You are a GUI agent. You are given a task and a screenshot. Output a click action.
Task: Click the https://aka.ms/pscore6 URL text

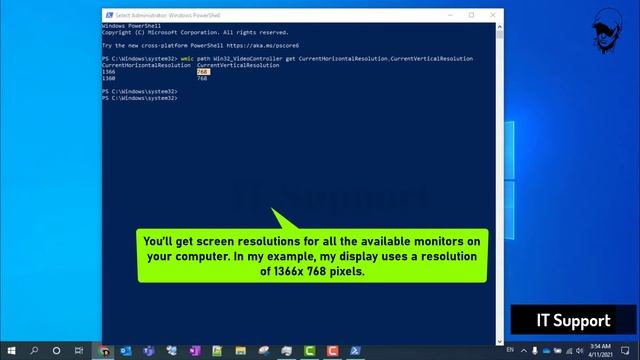(262, 46)
